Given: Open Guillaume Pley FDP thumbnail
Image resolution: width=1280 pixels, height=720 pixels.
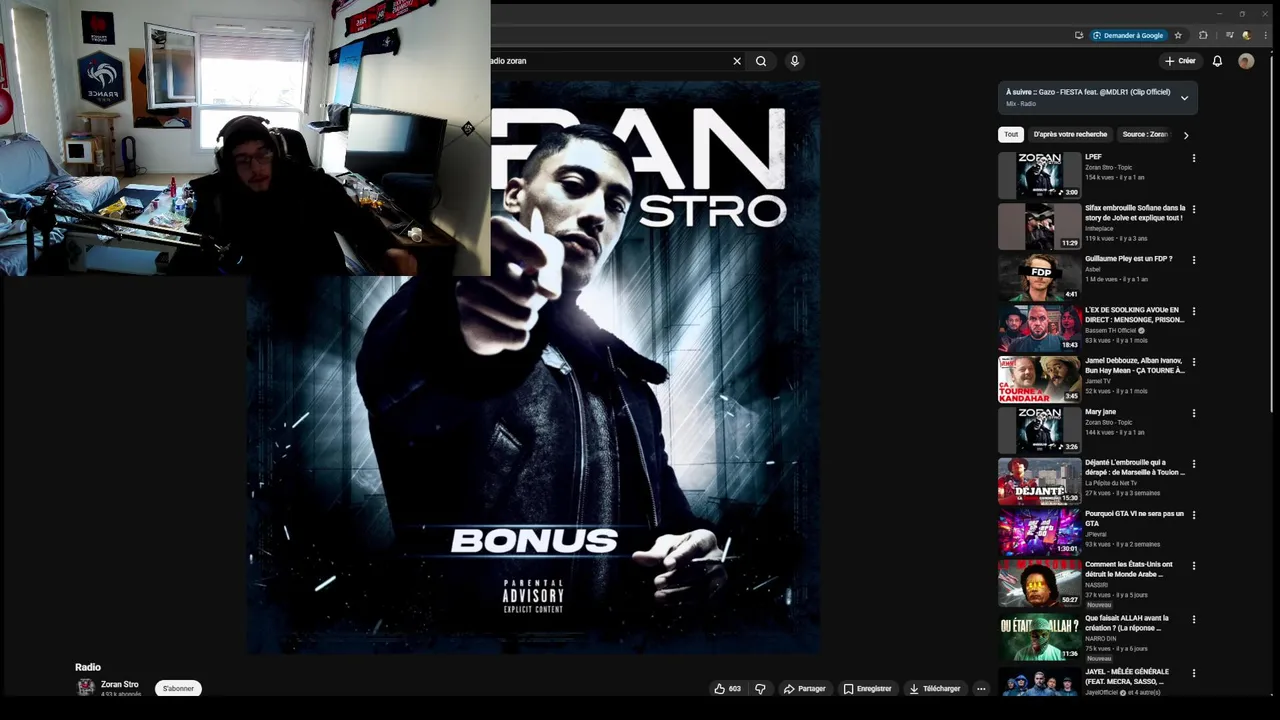Looking at the screenshot, I should coord(1039,277).
